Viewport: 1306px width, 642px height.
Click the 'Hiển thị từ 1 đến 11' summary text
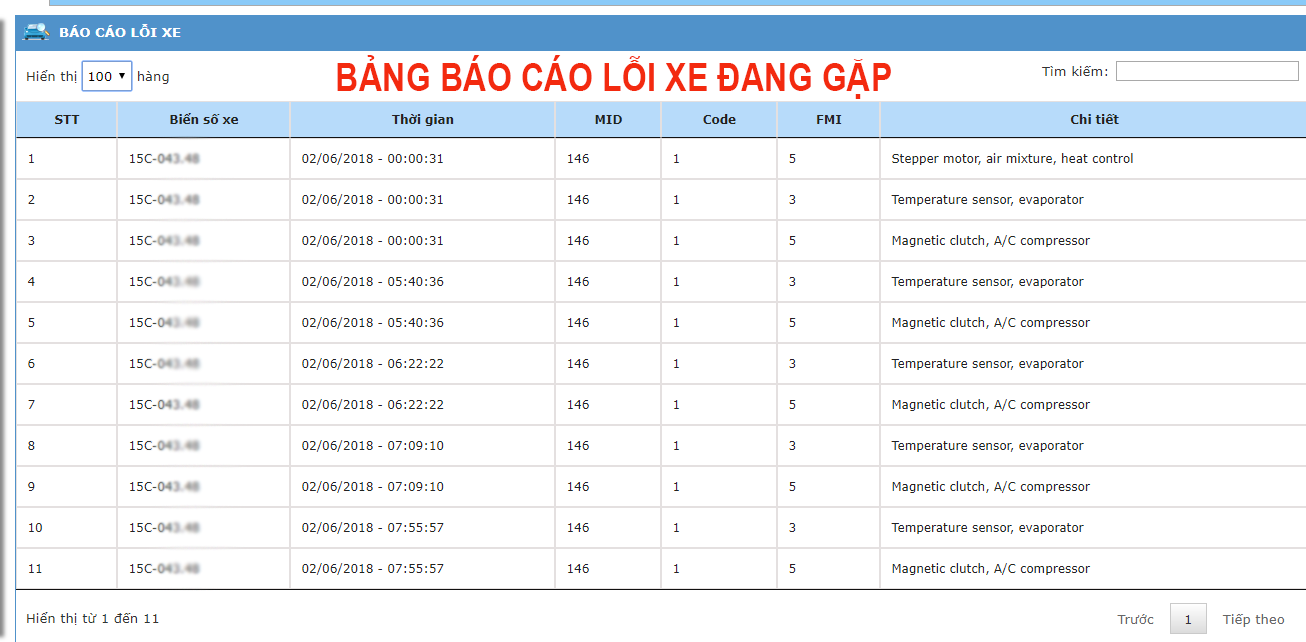[93, 619]
